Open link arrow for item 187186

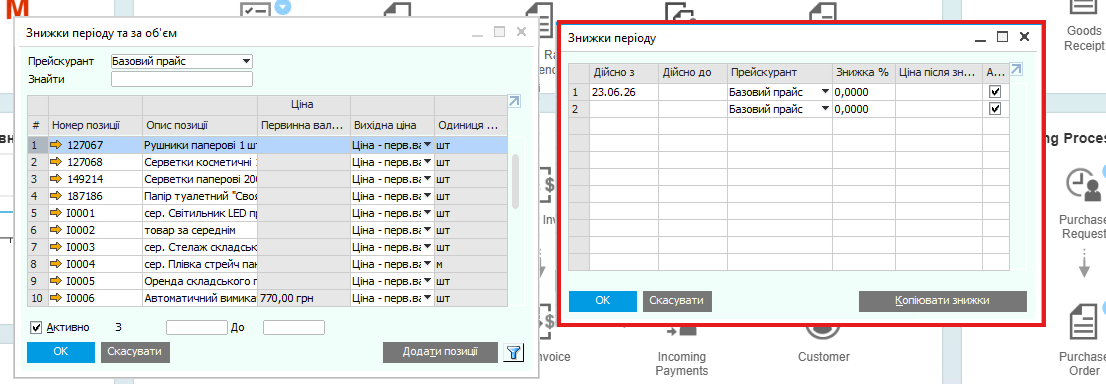tap(57, 196)
